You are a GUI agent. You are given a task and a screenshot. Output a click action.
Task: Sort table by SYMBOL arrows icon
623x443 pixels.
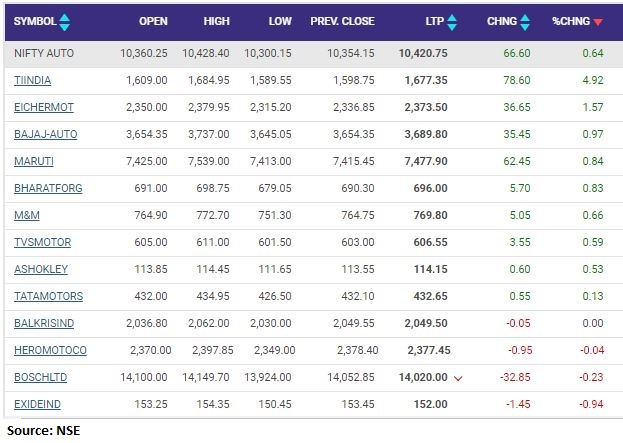65,21
